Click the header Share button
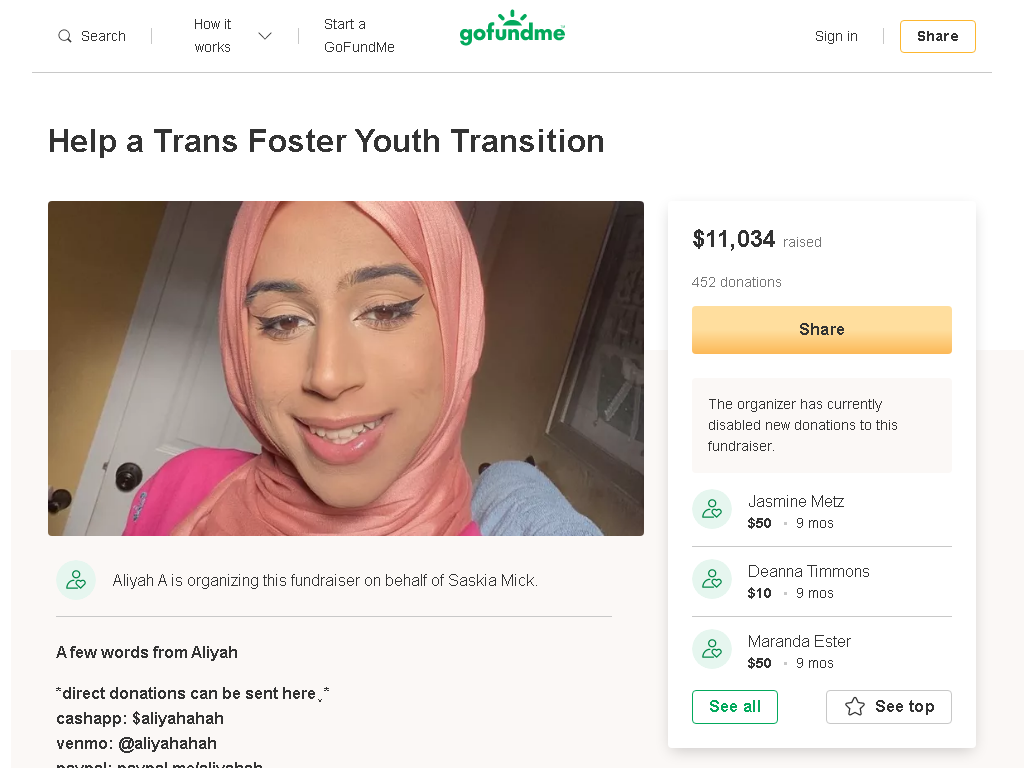Screen dimensions: 1024x768 (x=938, y=37)
